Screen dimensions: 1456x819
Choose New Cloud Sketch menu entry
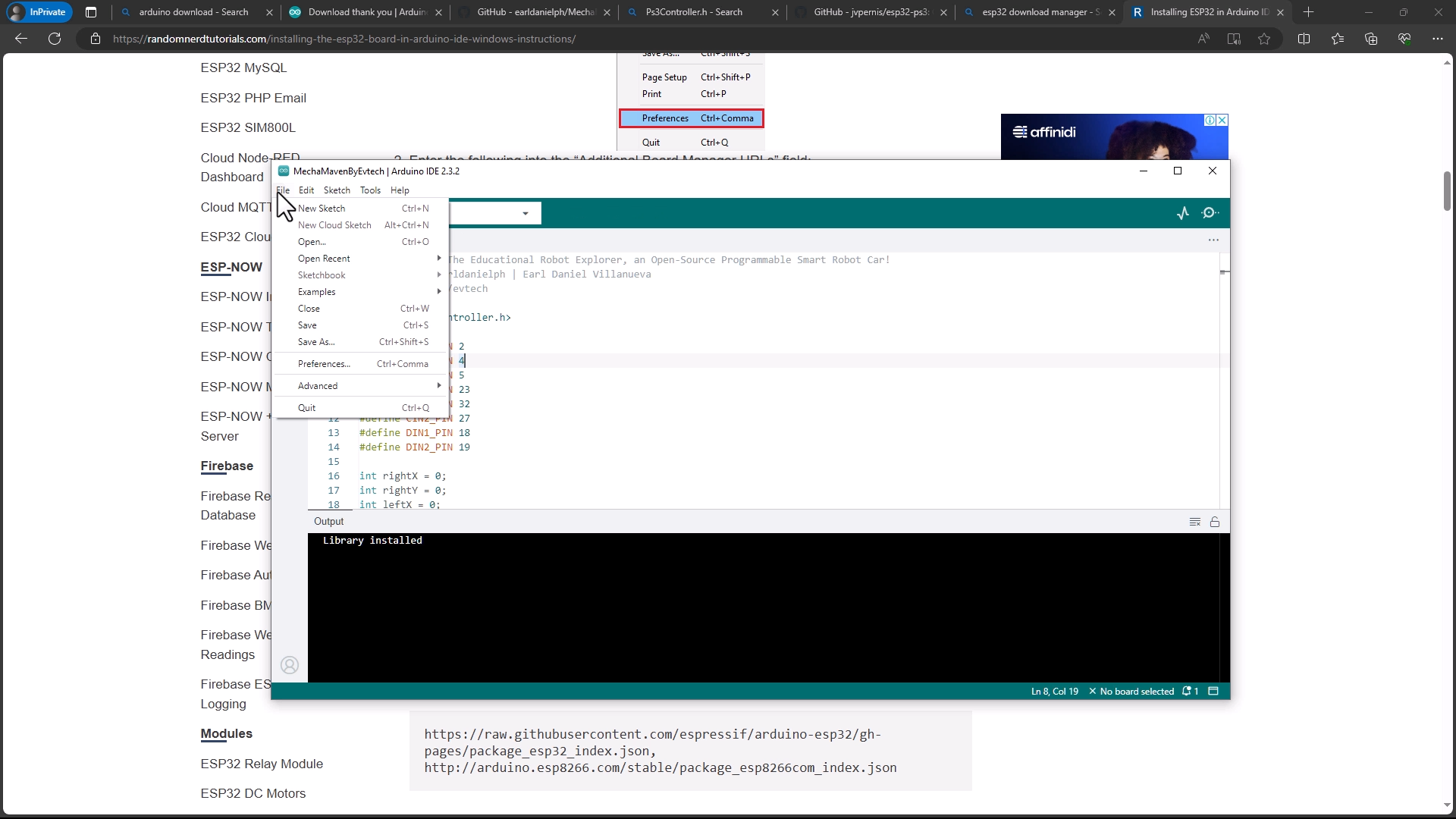click(361, 225)
